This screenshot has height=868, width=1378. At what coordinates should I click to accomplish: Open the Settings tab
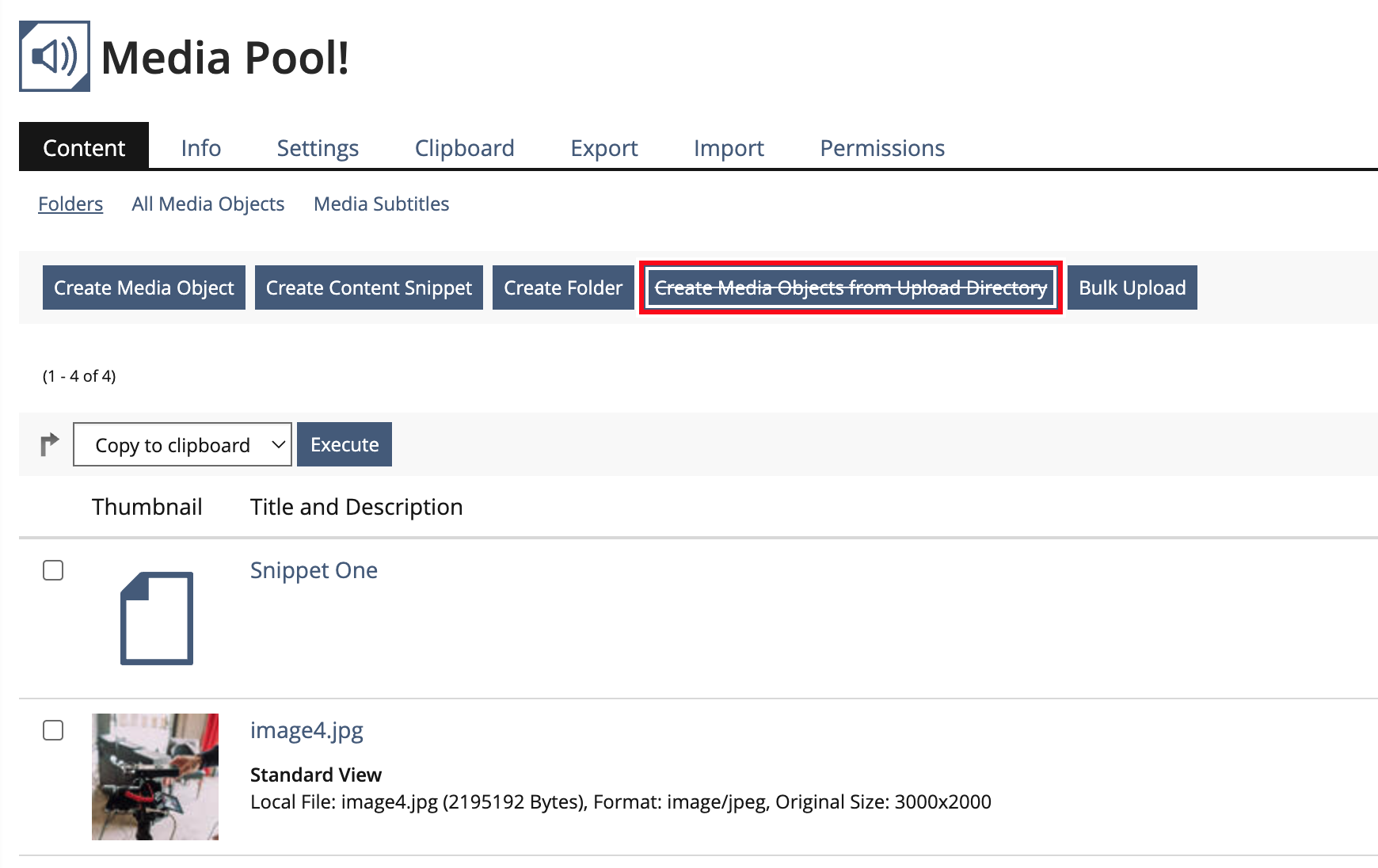click(318, 148)
